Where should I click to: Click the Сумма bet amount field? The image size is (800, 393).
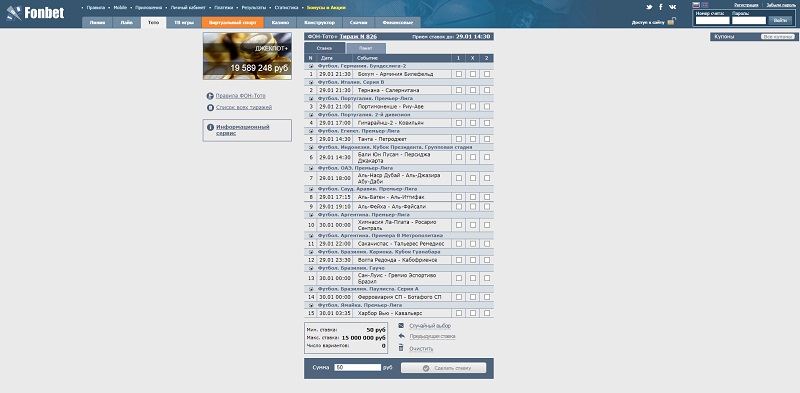point(358,367)
